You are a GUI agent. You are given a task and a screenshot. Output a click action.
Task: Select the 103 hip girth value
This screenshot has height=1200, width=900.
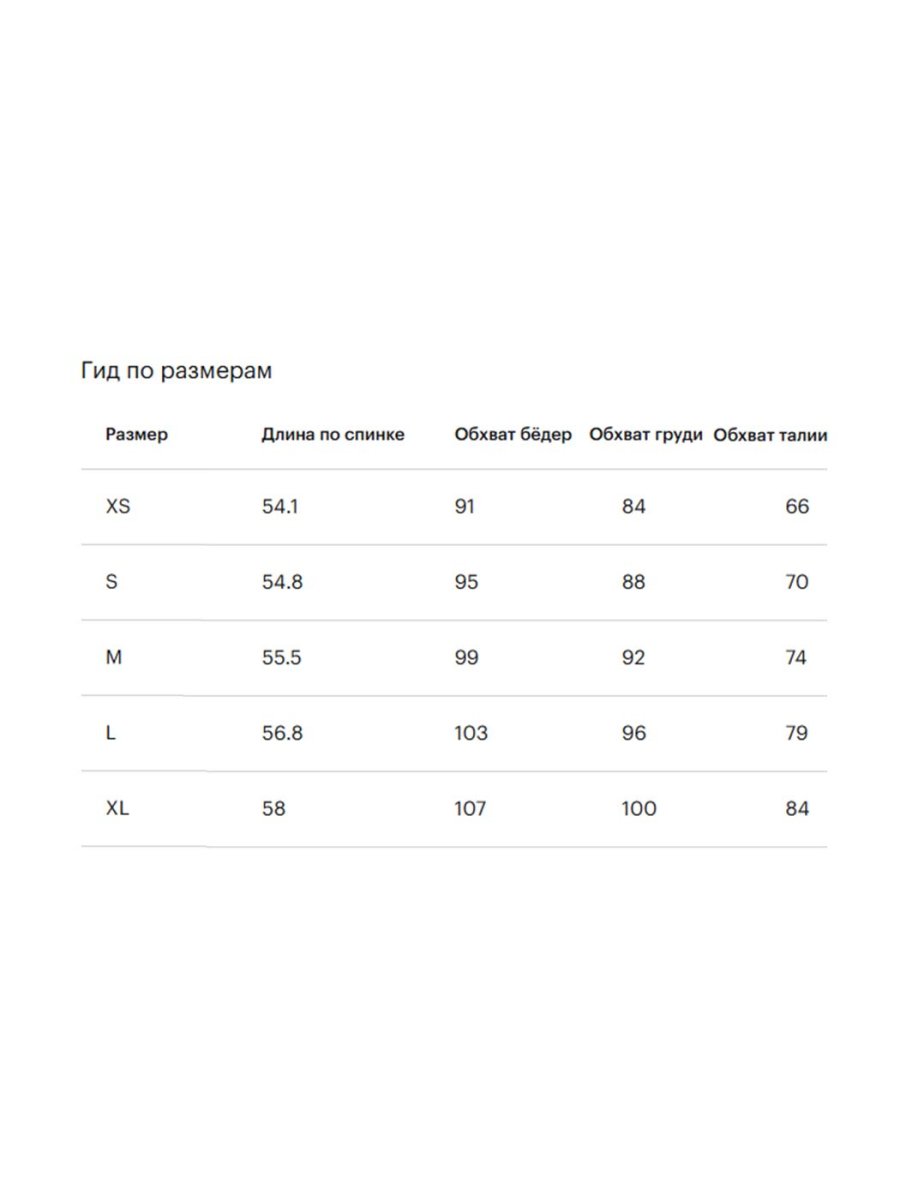click(471, 733)
